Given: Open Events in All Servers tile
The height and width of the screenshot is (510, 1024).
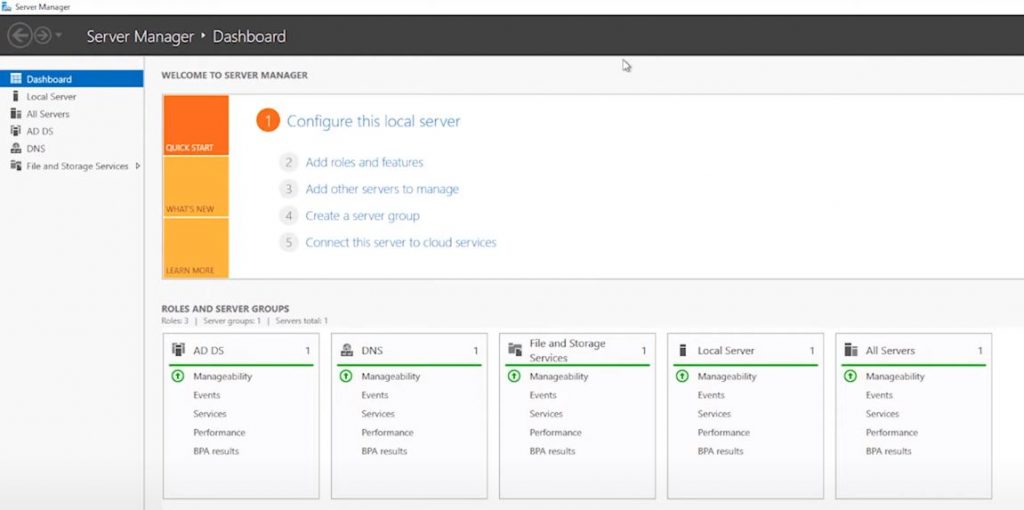Looking at the screenshot, I should [x=879, y=395].
